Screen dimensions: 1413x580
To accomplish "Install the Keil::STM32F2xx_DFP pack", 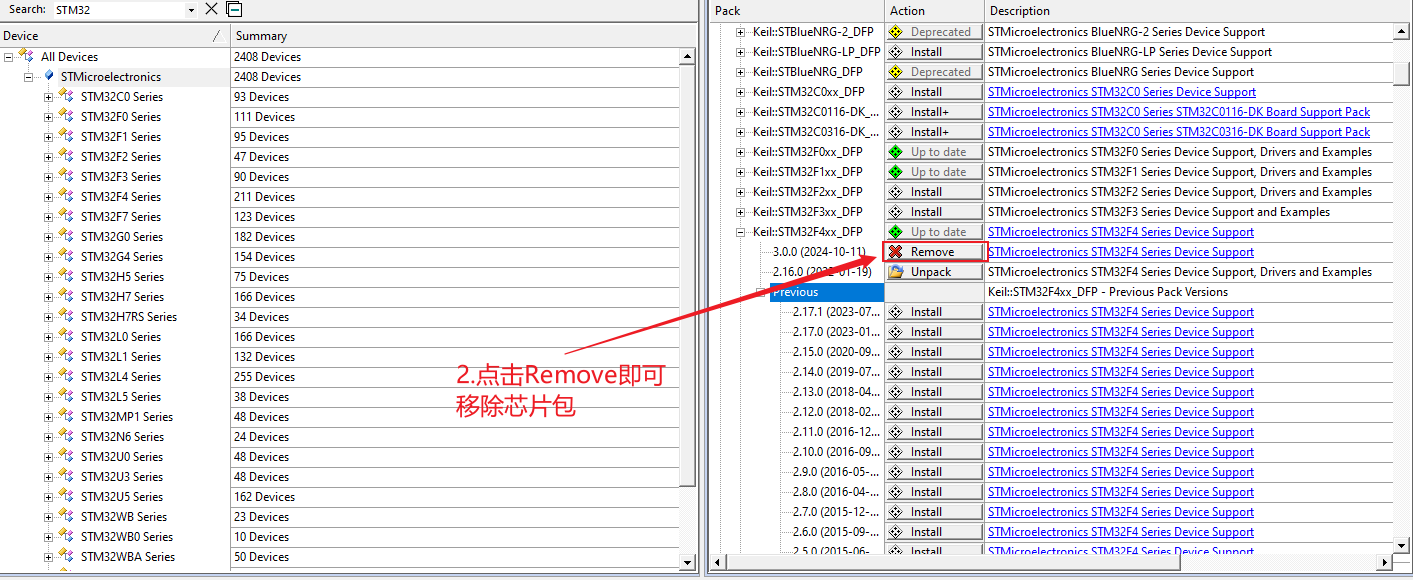I will pyautogui.click(x=934, y=192).
